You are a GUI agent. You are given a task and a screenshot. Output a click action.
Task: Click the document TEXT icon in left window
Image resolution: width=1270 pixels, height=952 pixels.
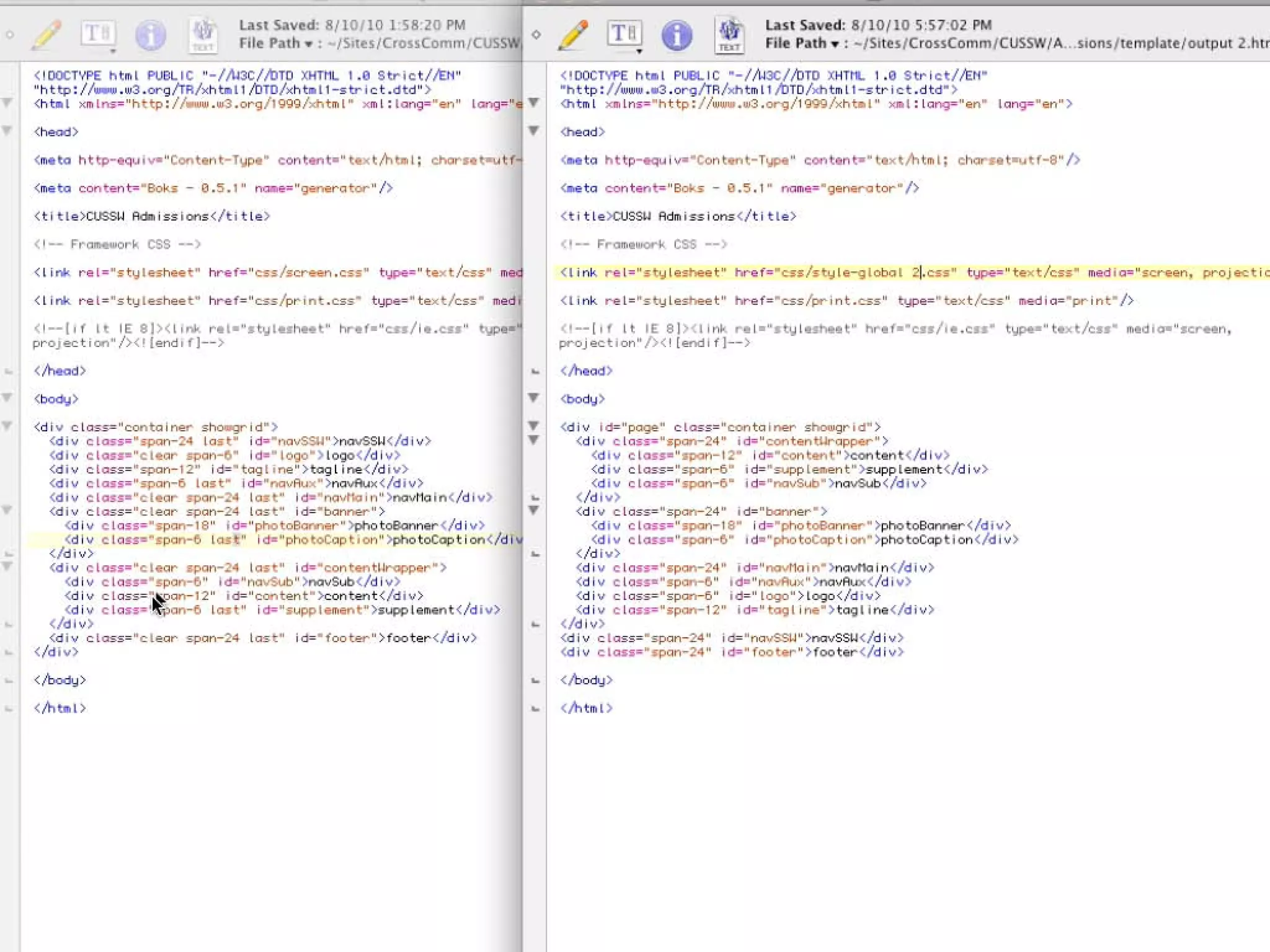click(203, 35)
